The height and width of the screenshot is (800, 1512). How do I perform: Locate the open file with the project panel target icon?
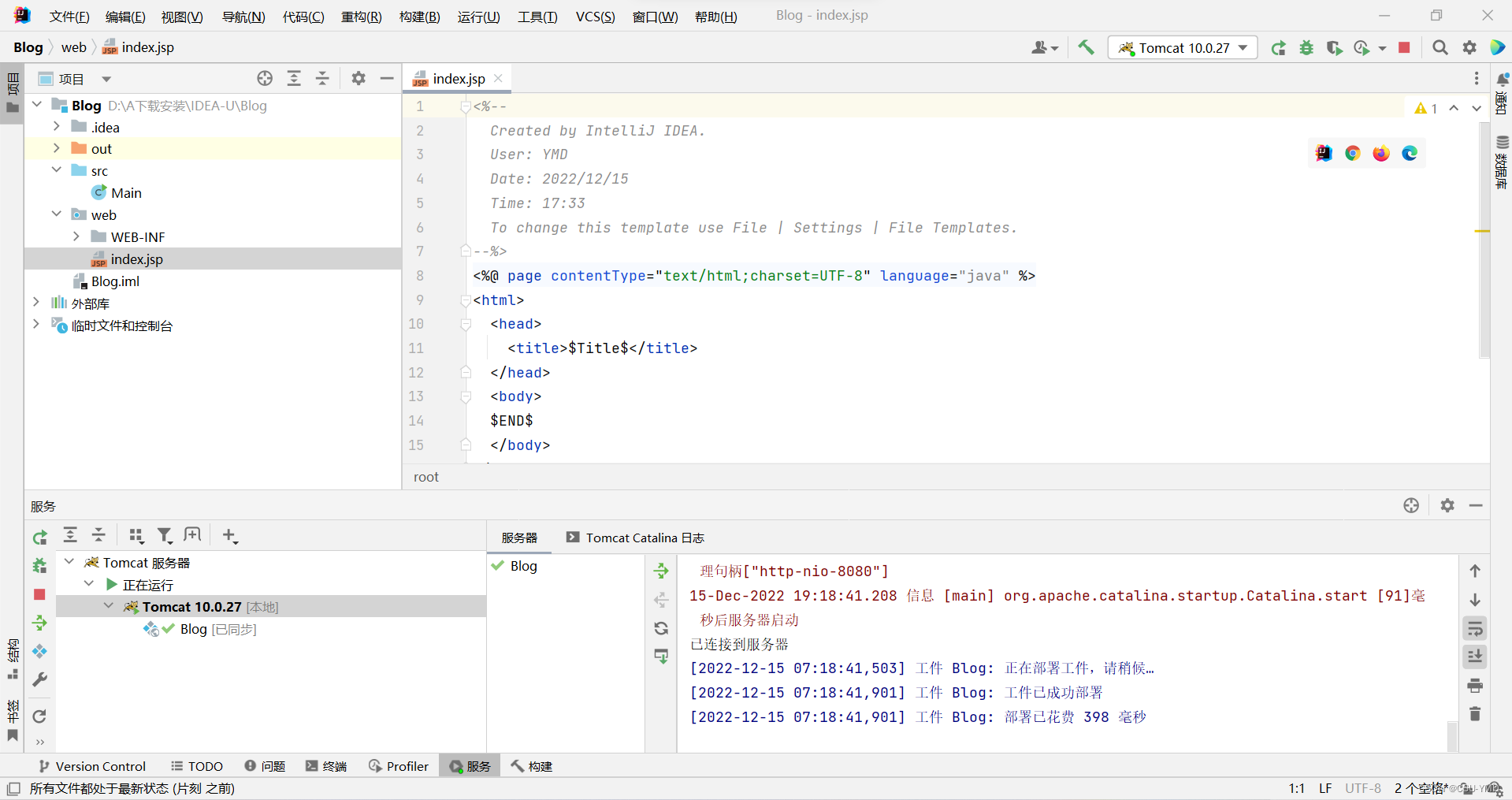pos(265,78)
